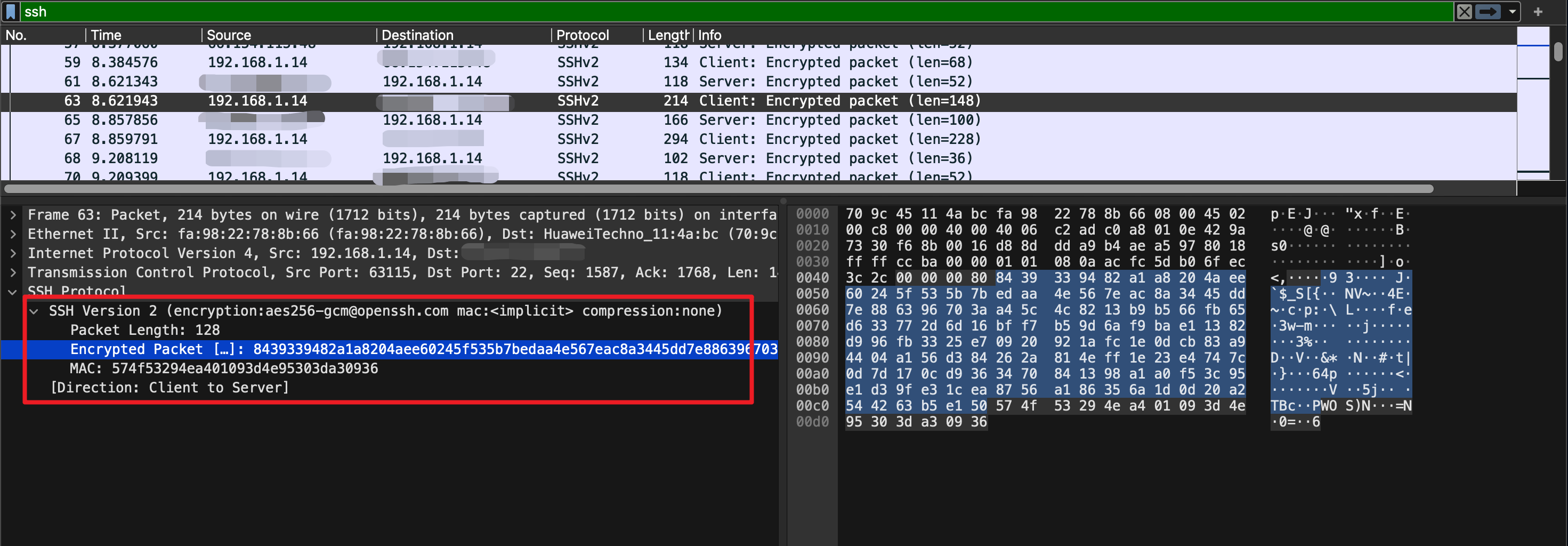
Task: Apply the display filter with the arrow button
Action: [x=1488, y=12]
